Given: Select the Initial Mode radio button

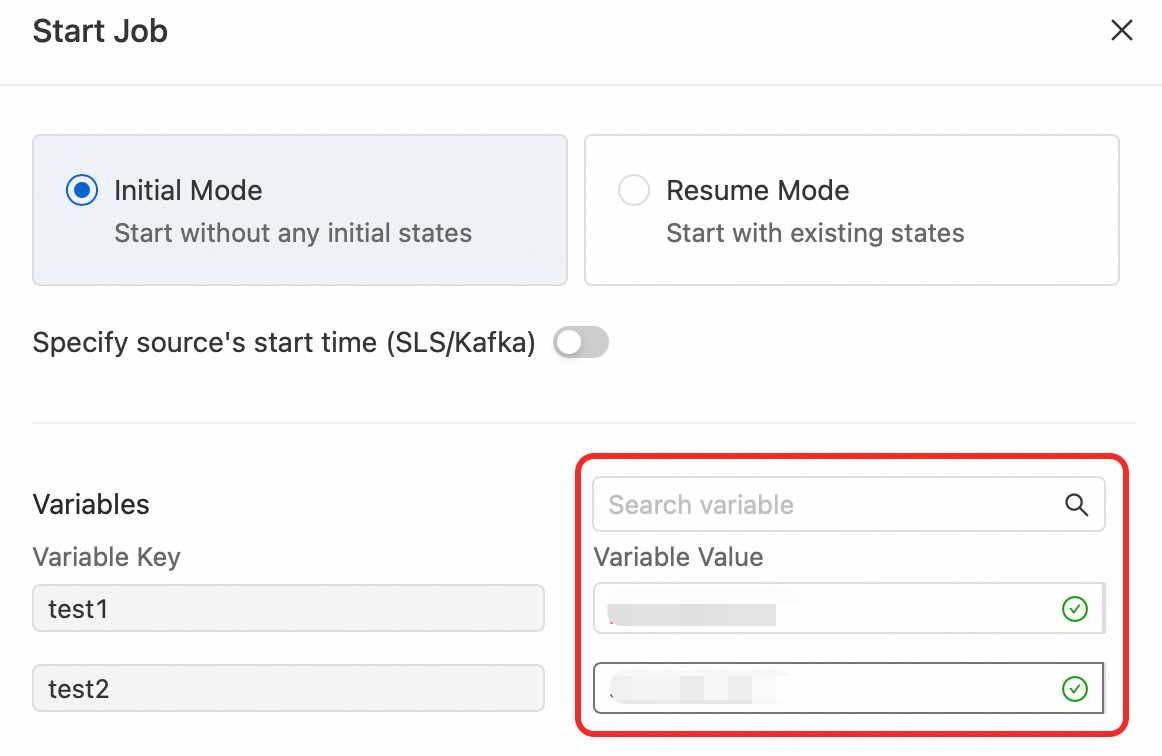Looking at the screenshot, I should 82,191.
